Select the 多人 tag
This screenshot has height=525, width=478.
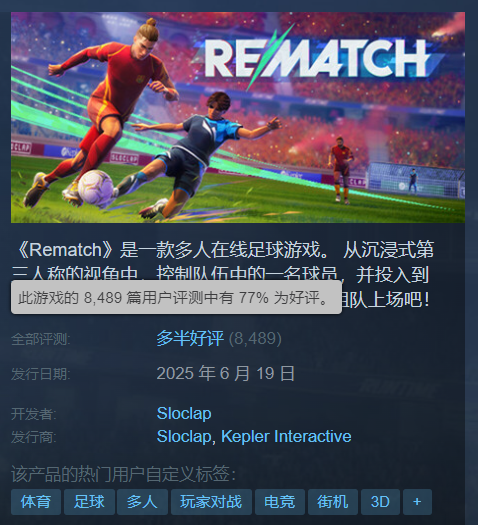pyautogui.click(x=142, y=502)
